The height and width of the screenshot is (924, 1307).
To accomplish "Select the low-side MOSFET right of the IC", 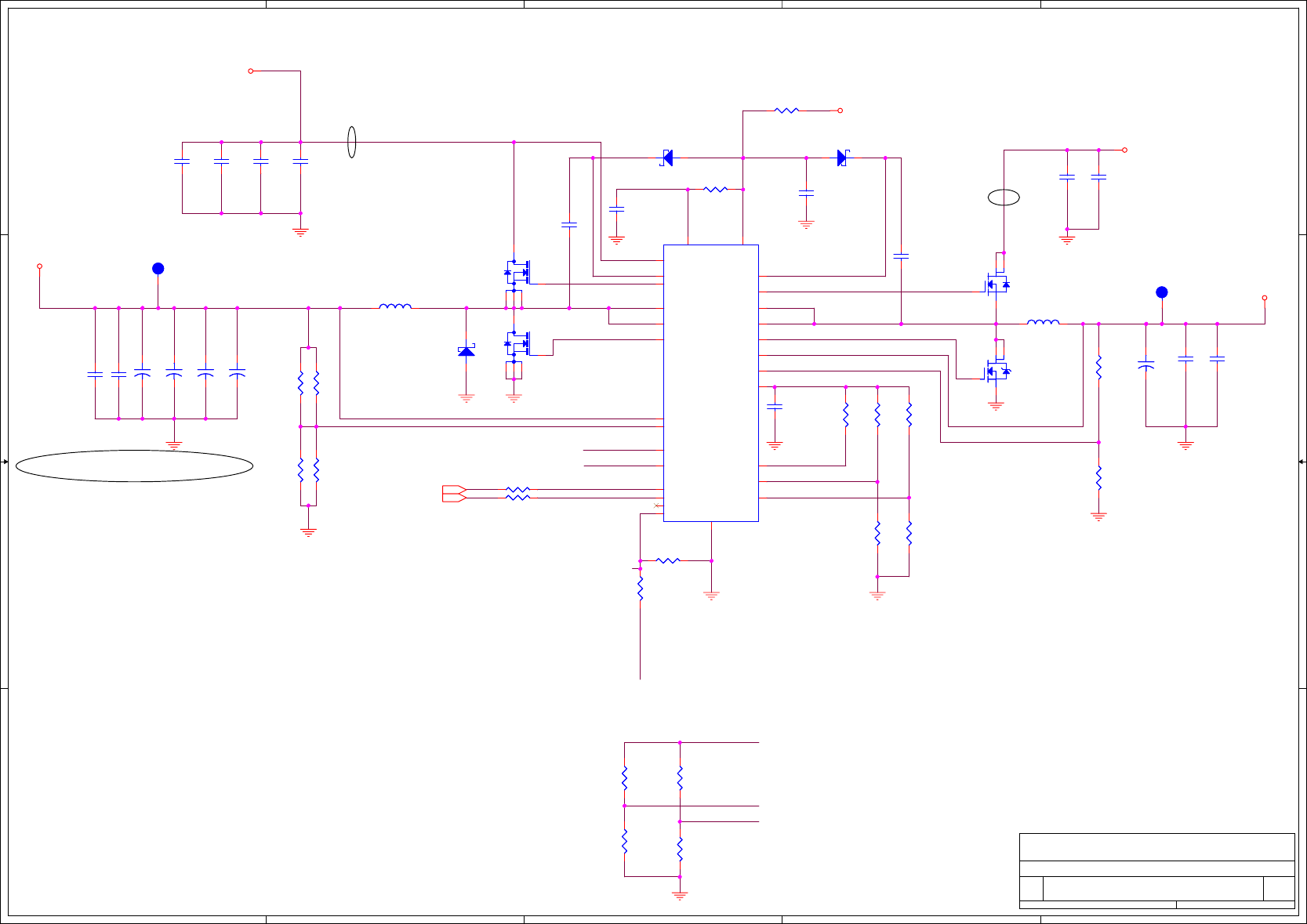I will point(997,371).
